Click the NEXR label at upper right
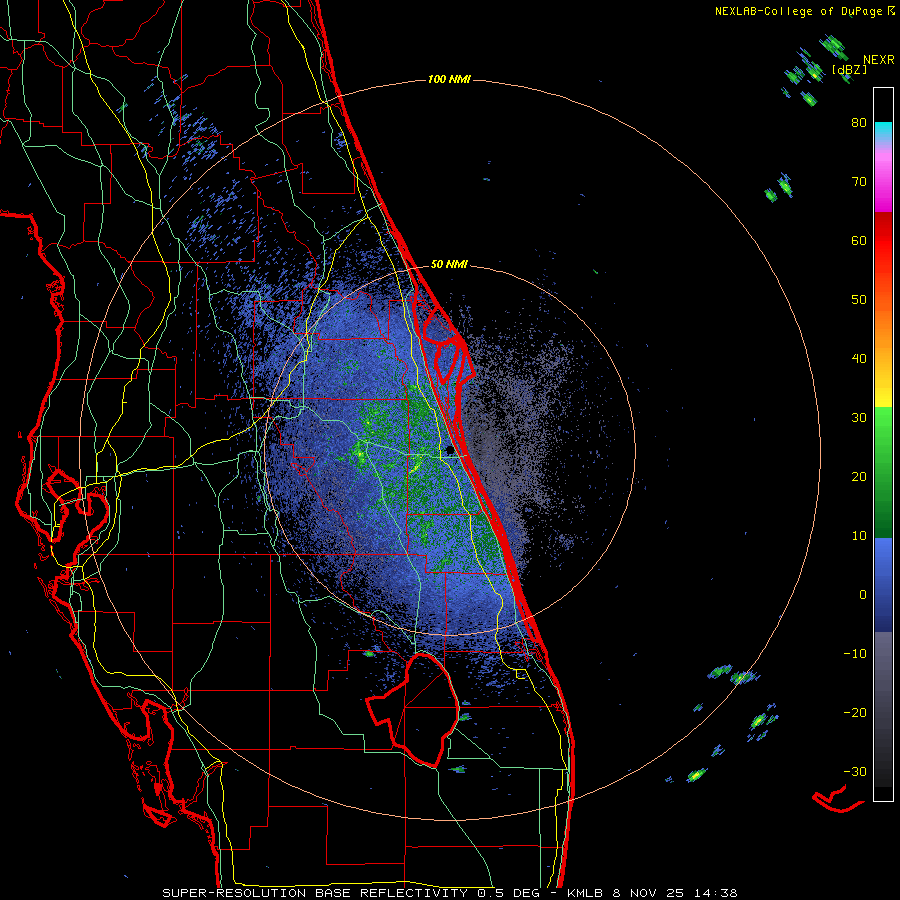Screen dimensions: 900x900 coord(879,60)
